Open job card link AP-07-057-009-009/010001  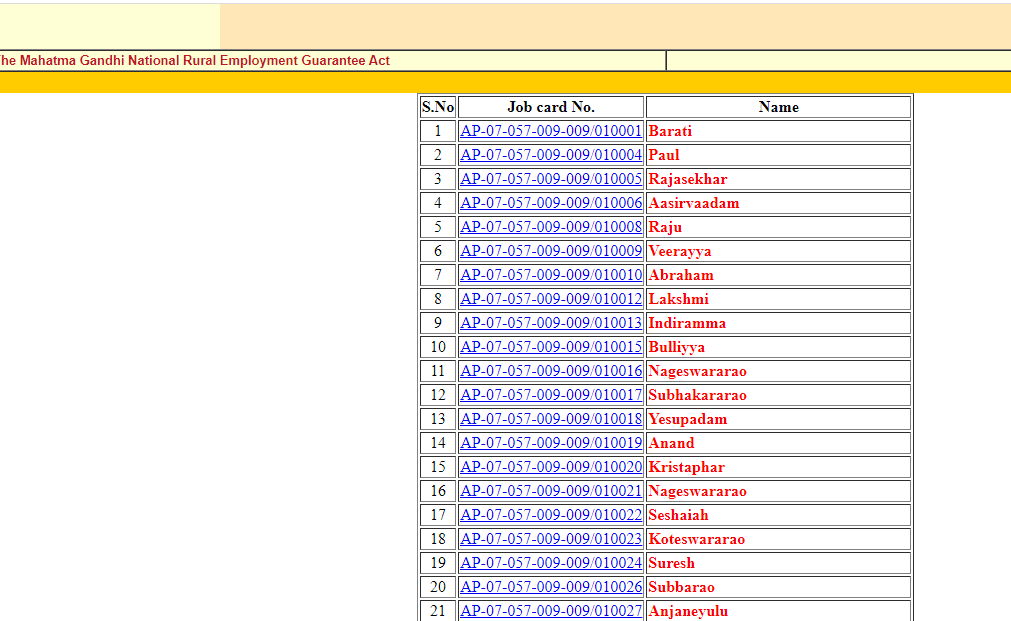[551, 131]
